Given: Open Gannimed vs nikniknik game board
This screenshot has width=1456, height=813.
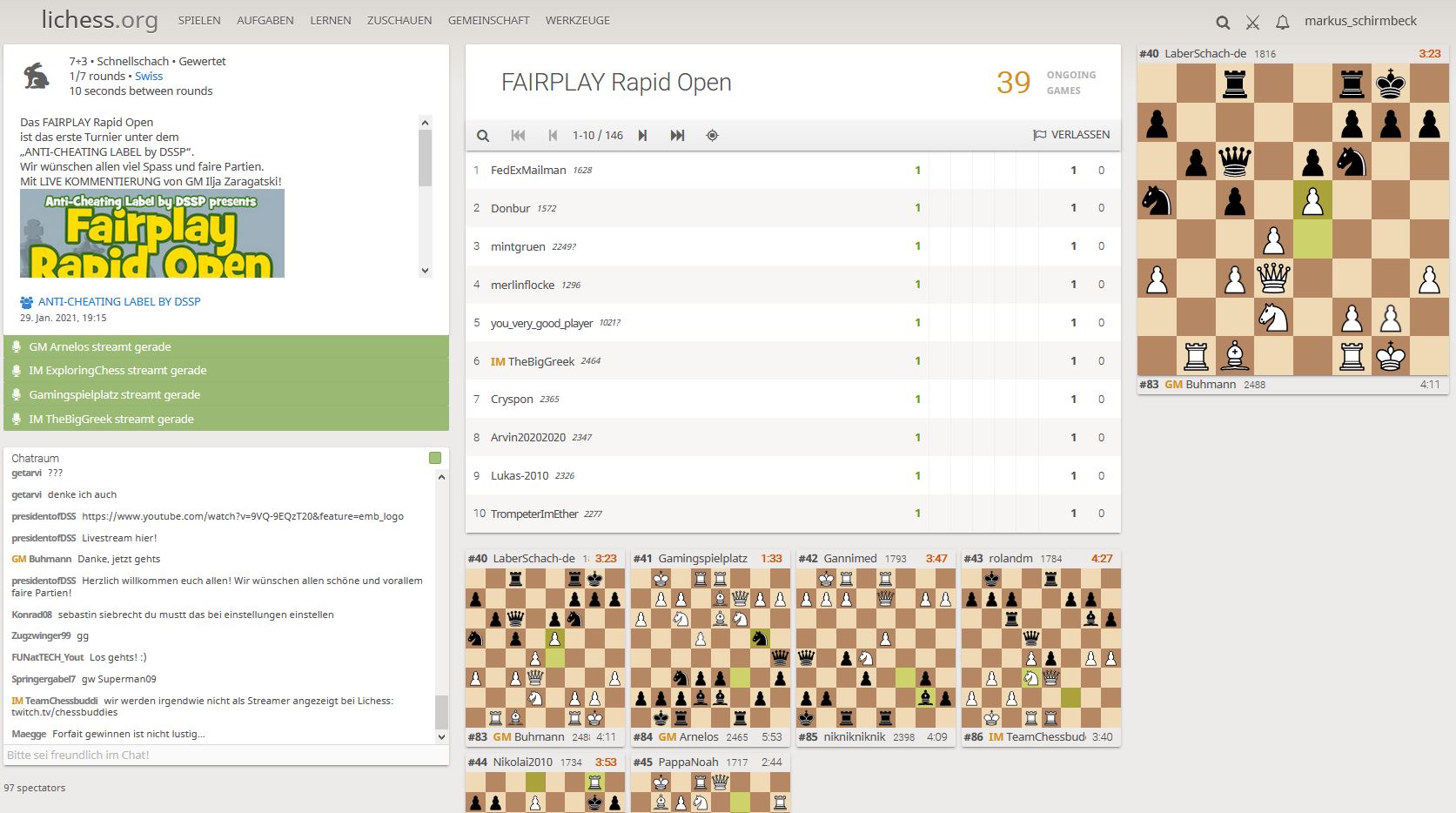Looking at the screenshot, I should pos(876,648).
